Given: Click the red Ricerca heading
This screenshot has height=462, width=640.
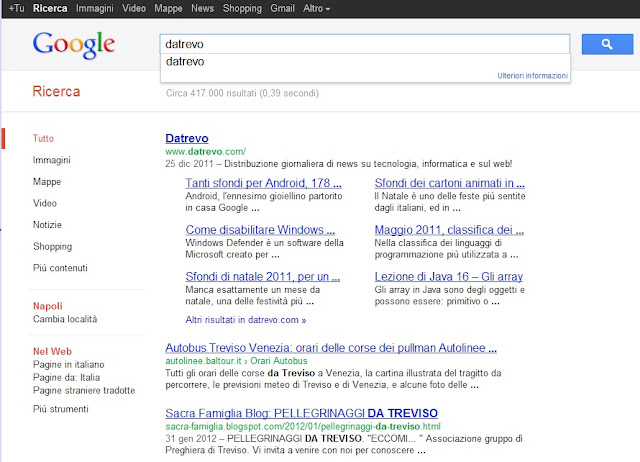Looking at the screenshot, I should coord(56,91).
